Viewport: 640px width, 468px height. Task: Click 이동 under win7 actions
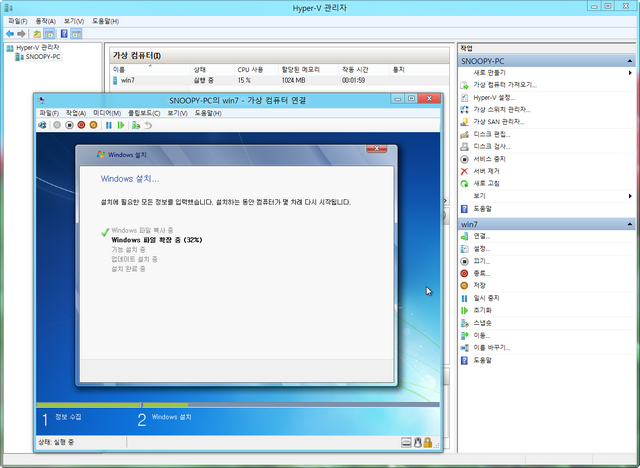[481, 335]
